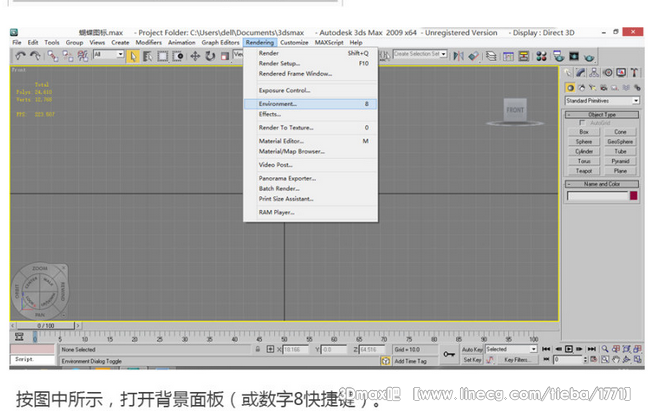Viewport: 660px width, 411px height.
Task: Open the Schematic View icon
Action: click(524, 56)
